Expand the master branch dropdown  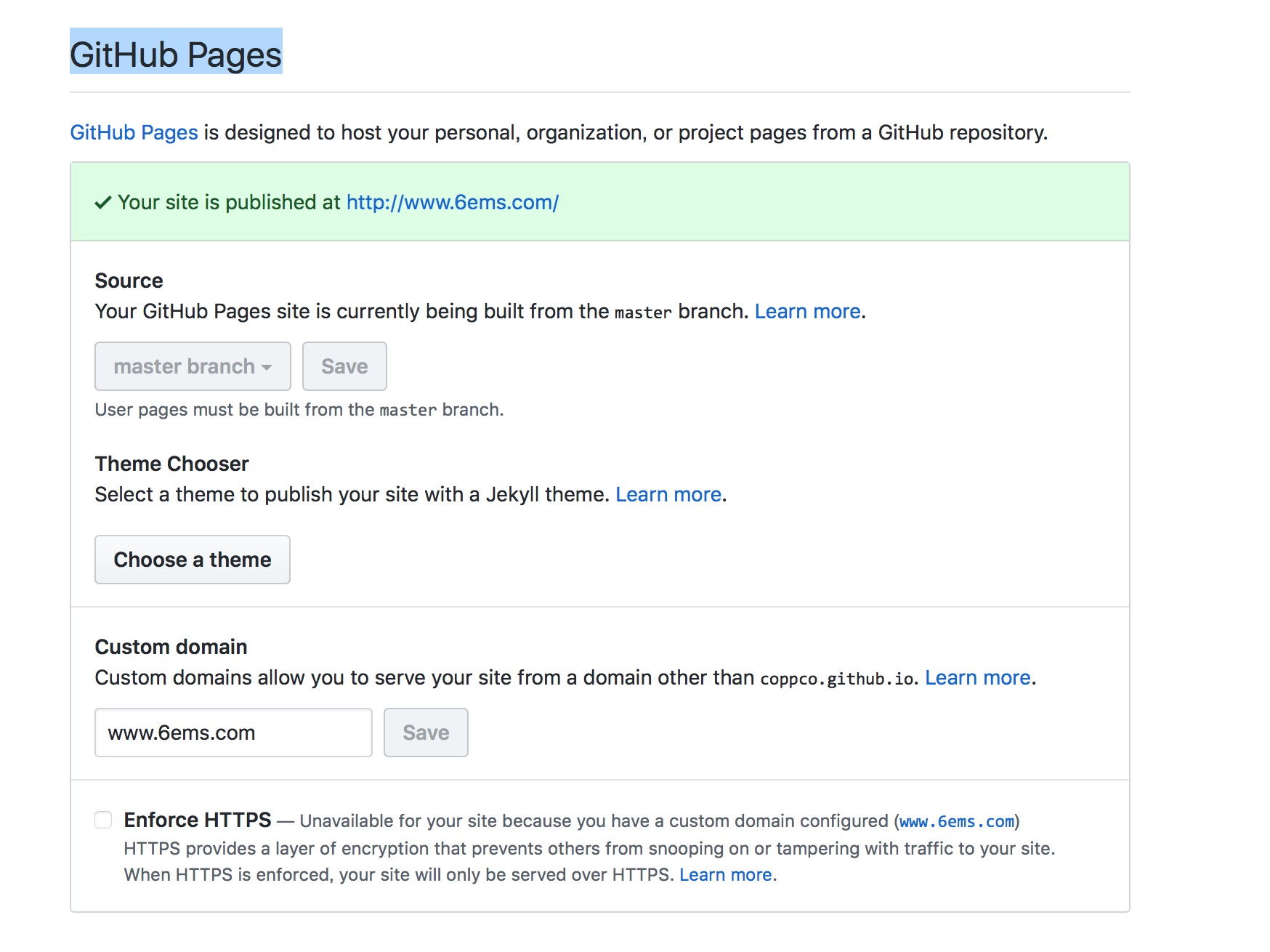tap(193, 366)
